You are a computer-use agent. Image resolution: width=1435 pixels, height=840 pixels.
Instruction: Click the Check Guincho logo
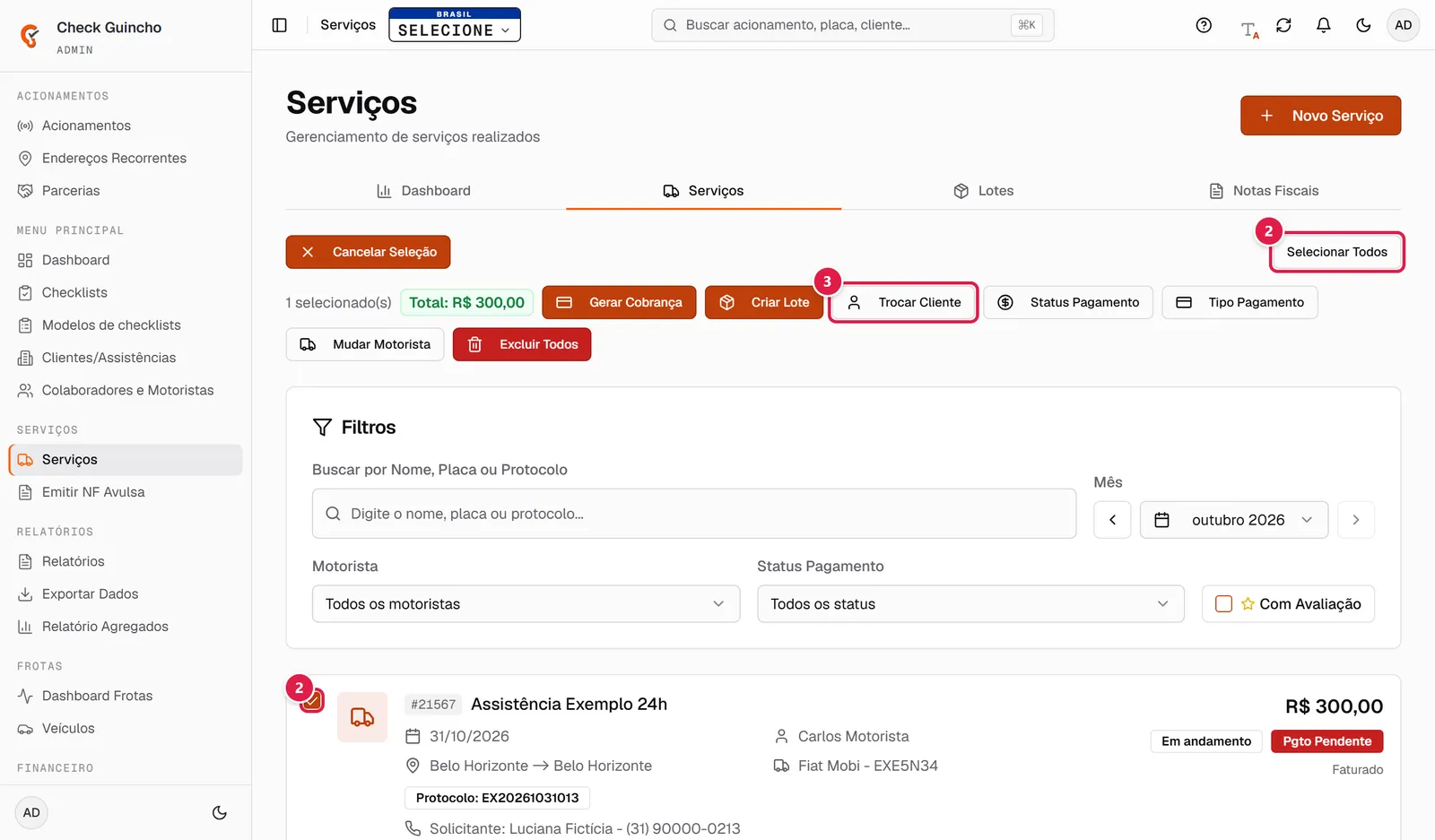[x=30, y=36]
